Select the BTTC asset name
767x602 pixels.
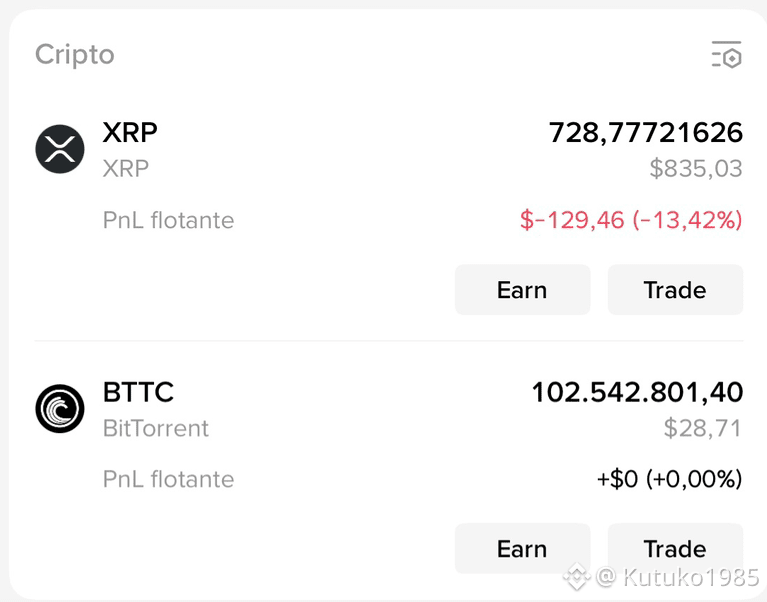click(138, 392)
